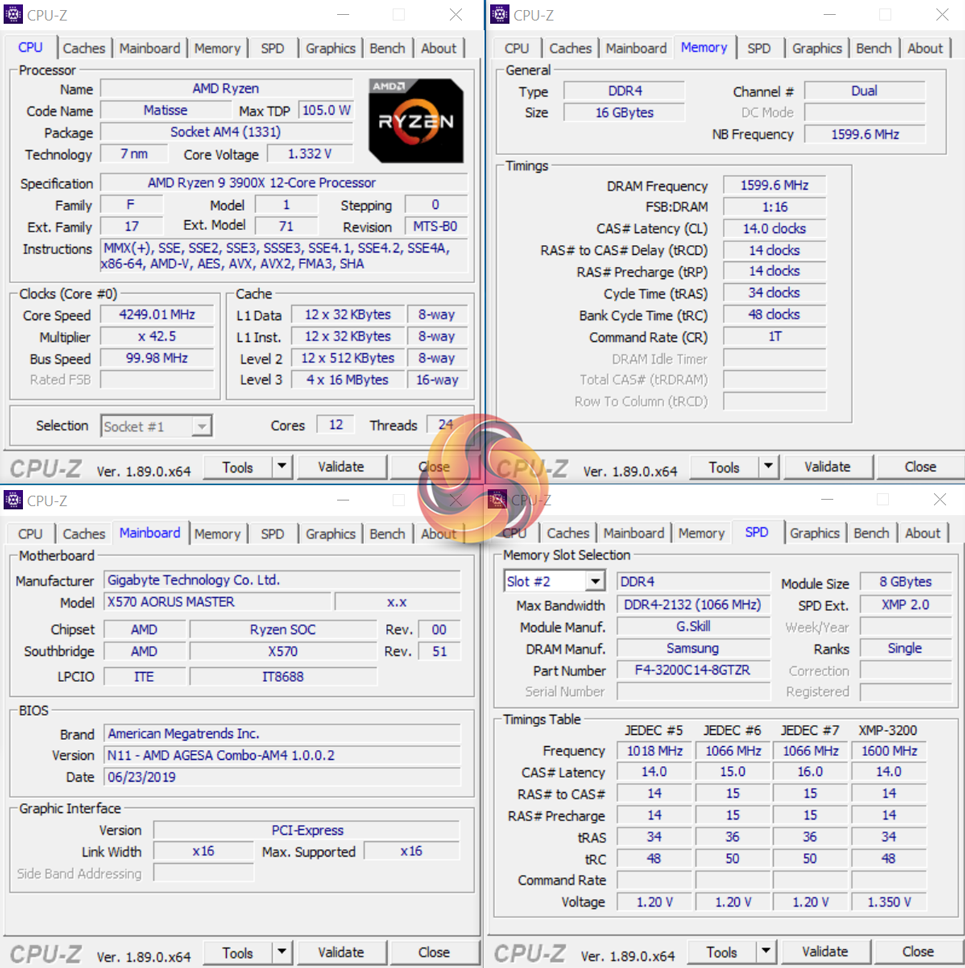Click the Level 3 cache value 4 x 16 MBytes
This screenshot has height=968, width=965.
tap(348, 380)
